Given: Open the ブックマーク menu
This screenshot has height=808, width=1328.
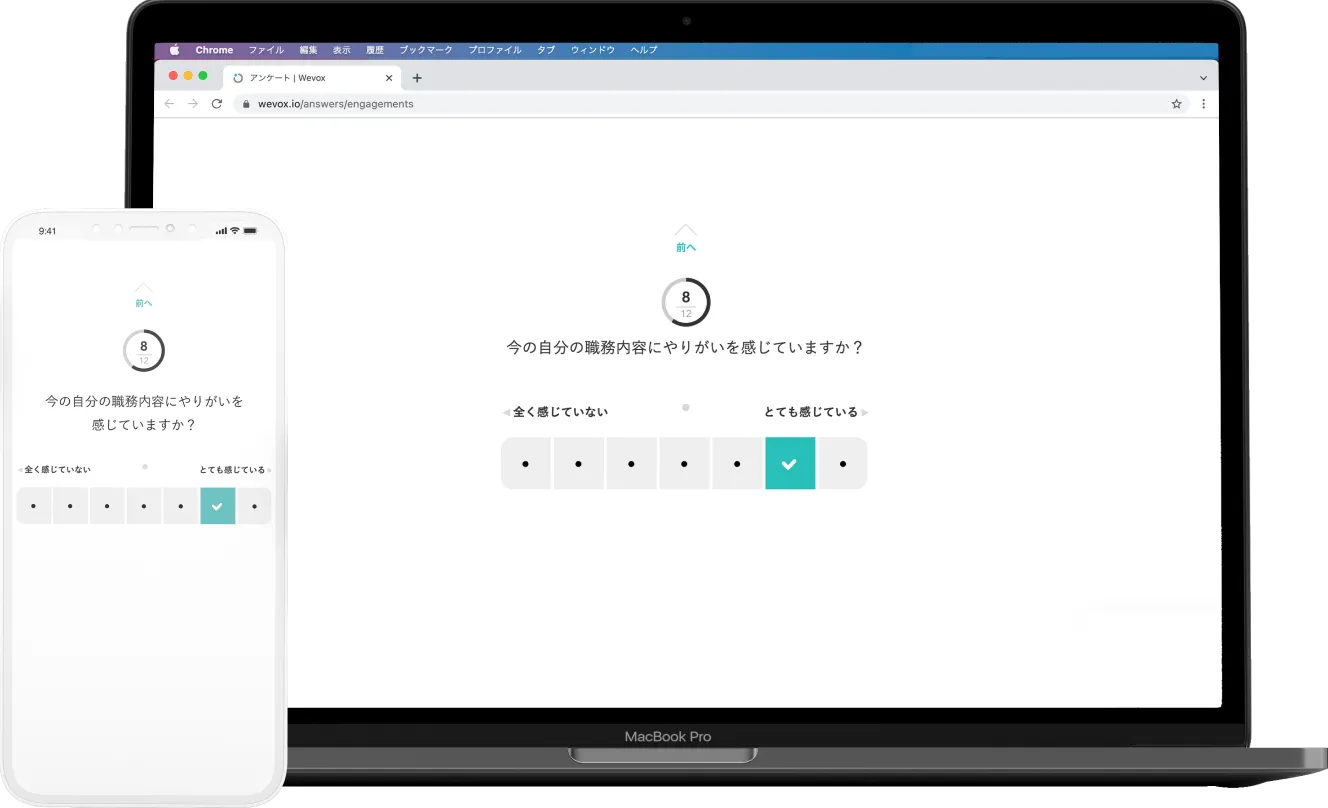Looking at the screenshot, I should 426,50.
